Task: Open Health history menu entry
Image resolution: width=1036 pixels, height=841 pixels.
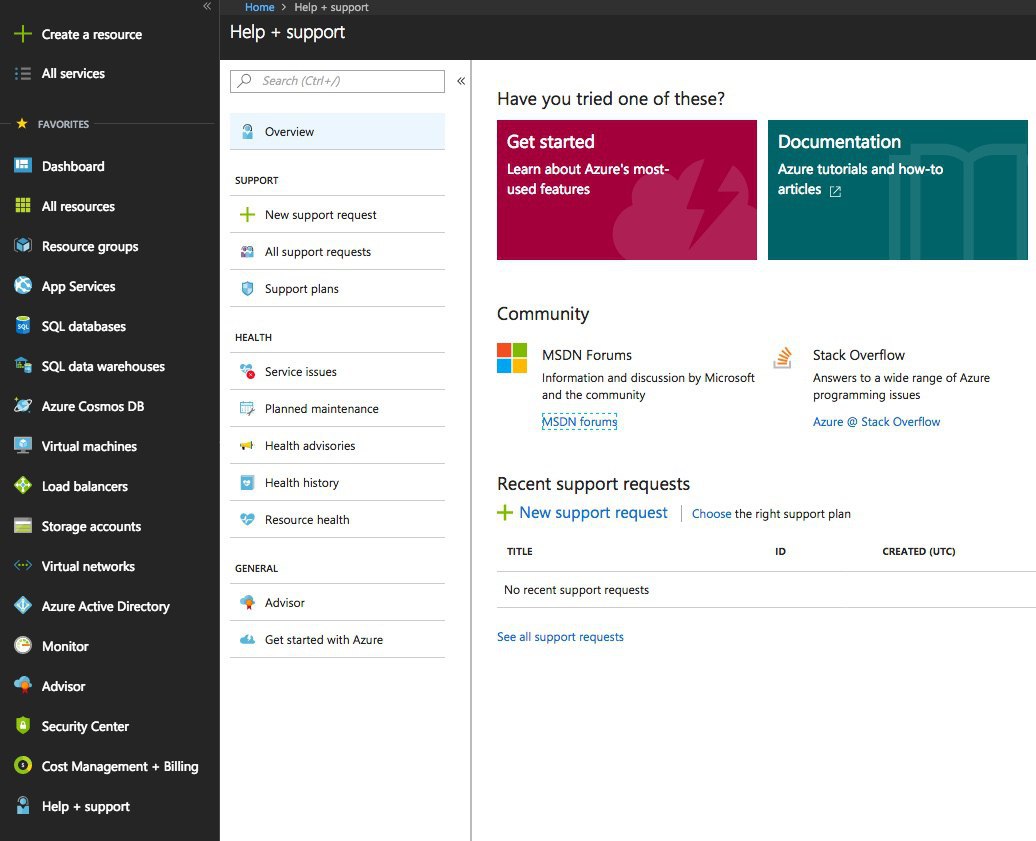Action: [x=337, y=482]
